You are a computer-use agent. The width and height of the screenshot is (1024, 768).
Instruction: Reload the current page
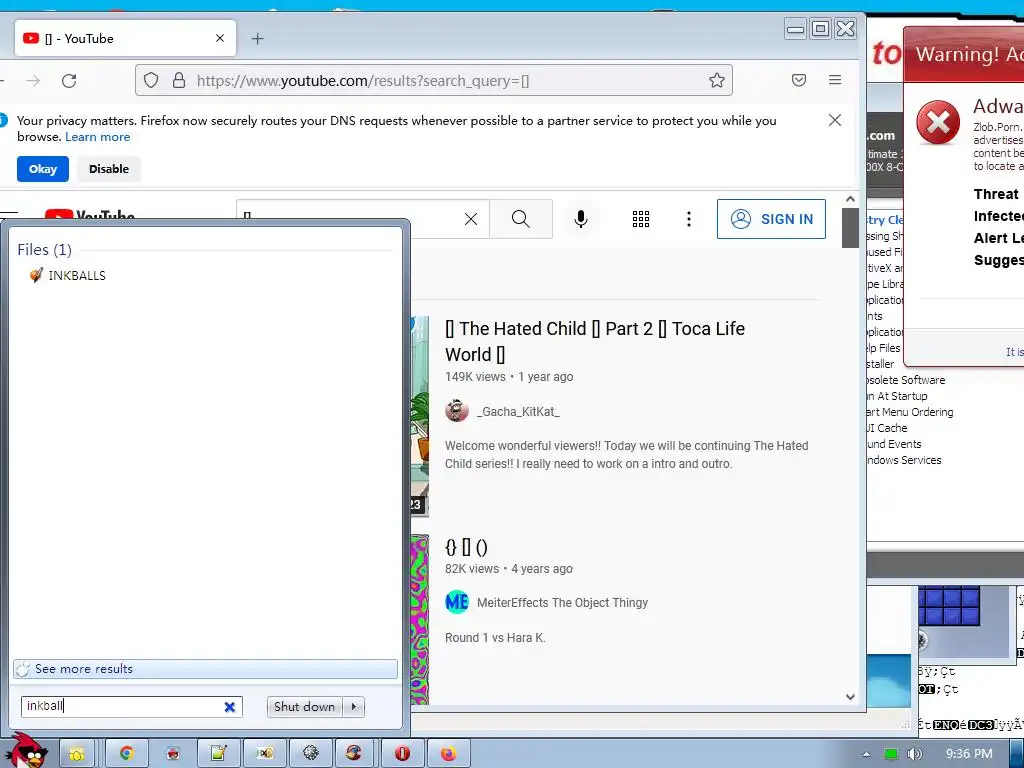69,80
